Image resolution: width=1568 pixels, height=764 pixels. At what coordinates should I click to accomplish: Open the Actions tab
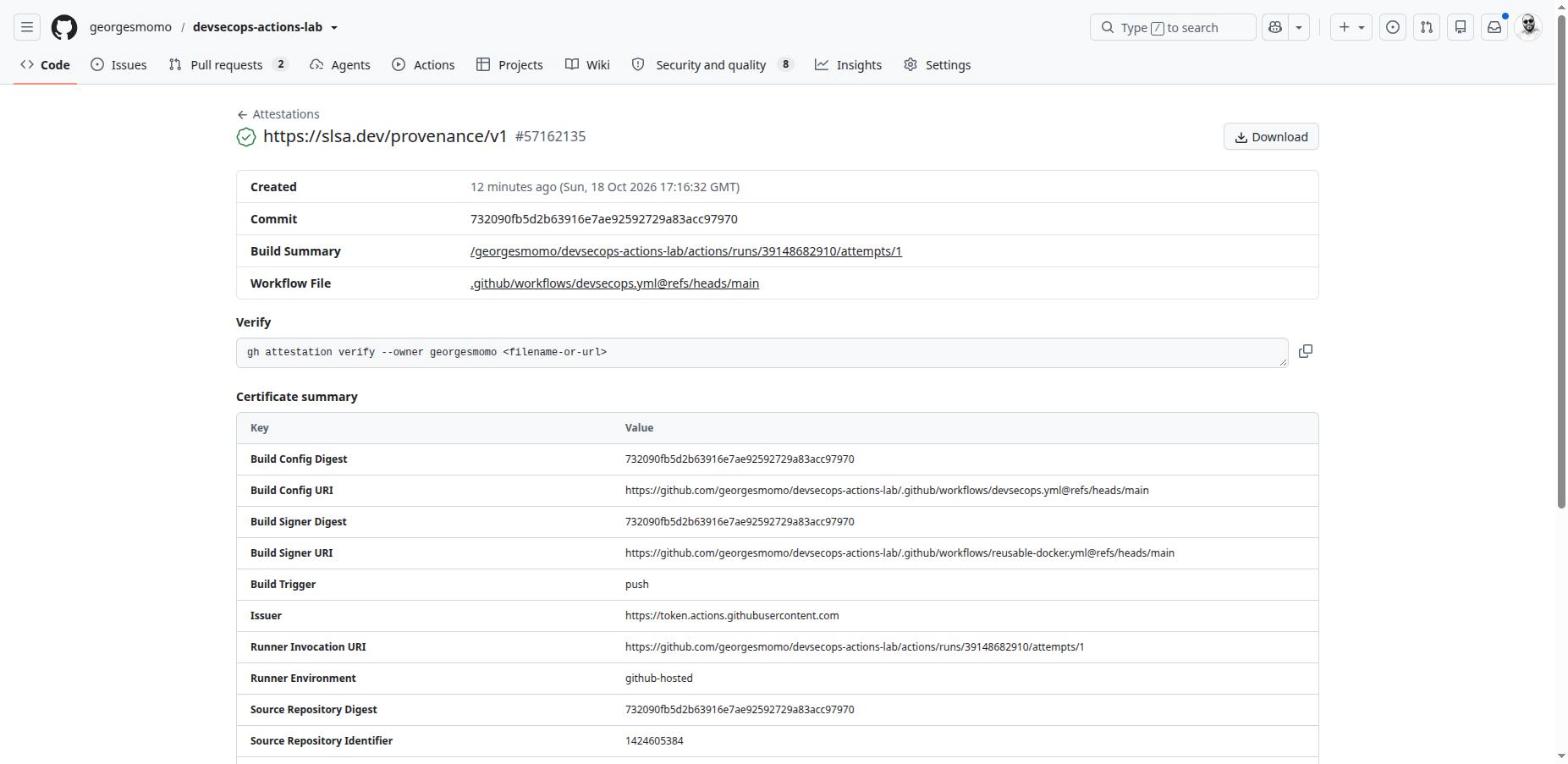tap(423, 65)
